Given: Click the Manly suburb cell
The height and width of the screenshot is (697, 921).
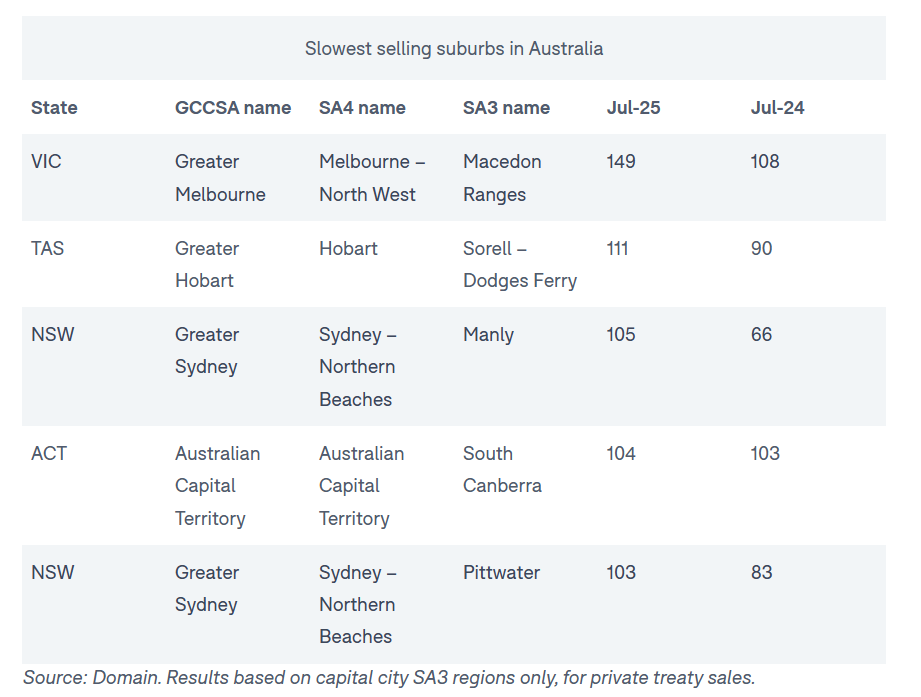Looking at the screenshot, I should point(488,335).
